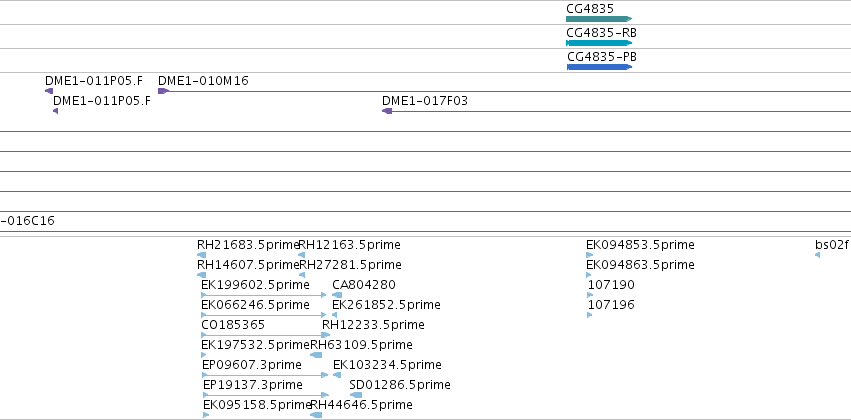Click the teal CG4835 gene arrow glyph
This screenshot has width=851, height=420.
pyautogui.click(x=599, y=19)
